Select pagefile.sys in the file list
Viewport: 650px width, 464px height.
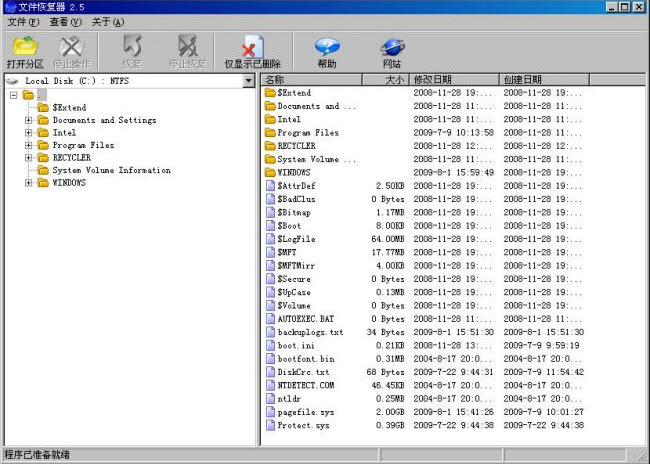click(x=302, y=411)
